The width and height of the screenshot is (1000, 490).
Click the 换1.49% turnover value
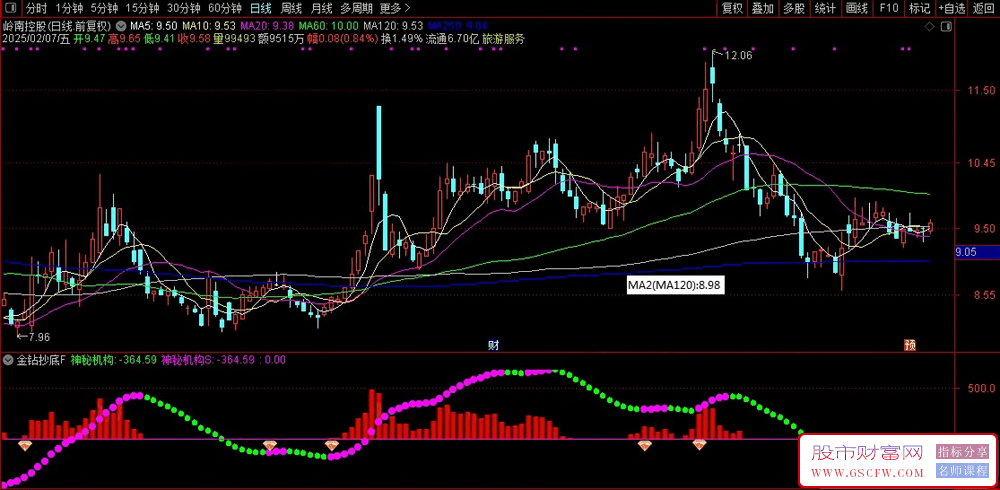pos(402,39)
